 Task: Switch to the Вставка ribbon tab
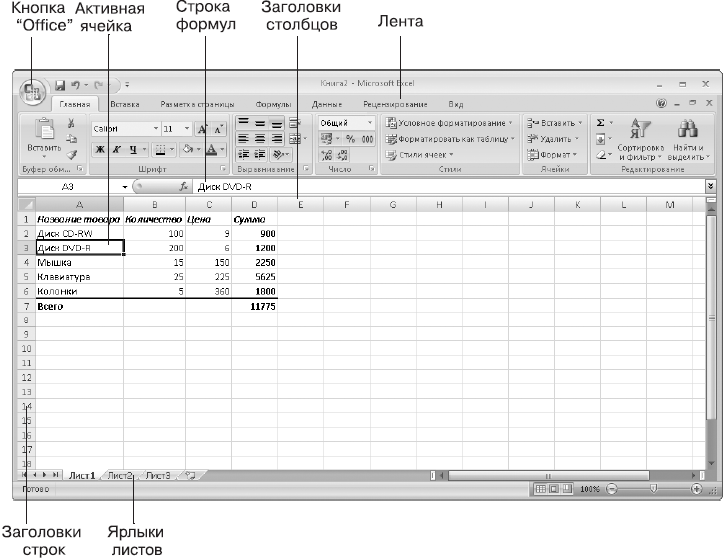click(125, 104)
